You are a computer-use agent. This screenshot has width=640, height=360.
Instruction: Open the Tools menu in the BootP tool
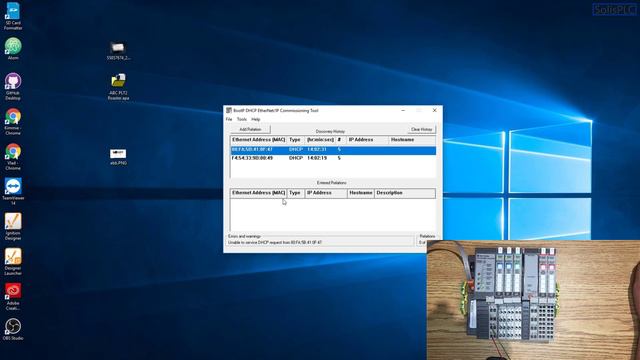[242, 119]
